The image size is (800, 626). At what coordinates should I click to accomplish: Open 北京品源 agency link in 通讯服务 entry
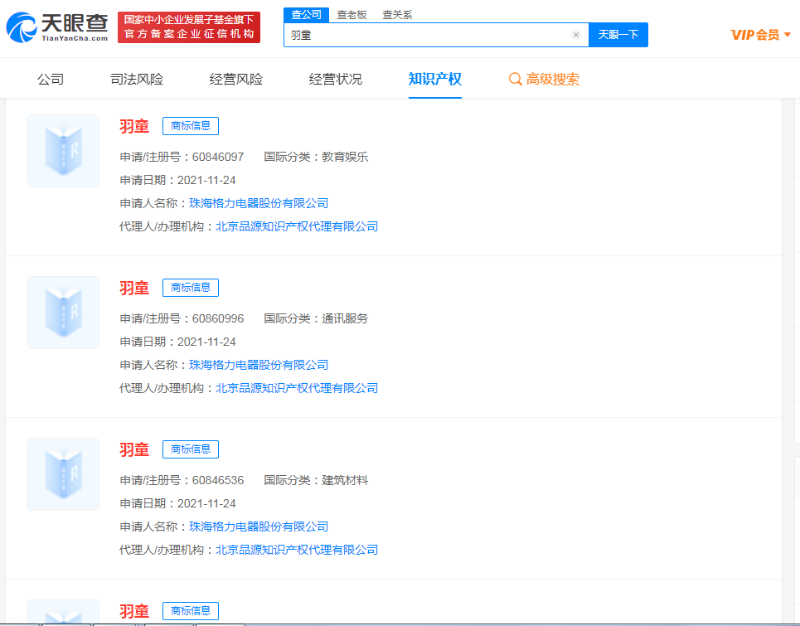[x=296, y=388]
